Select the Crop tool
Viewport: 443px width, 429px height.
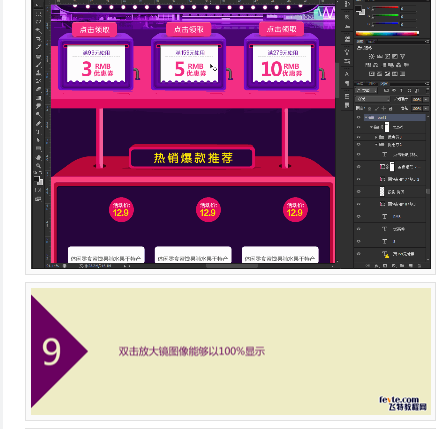coord(39,39)
